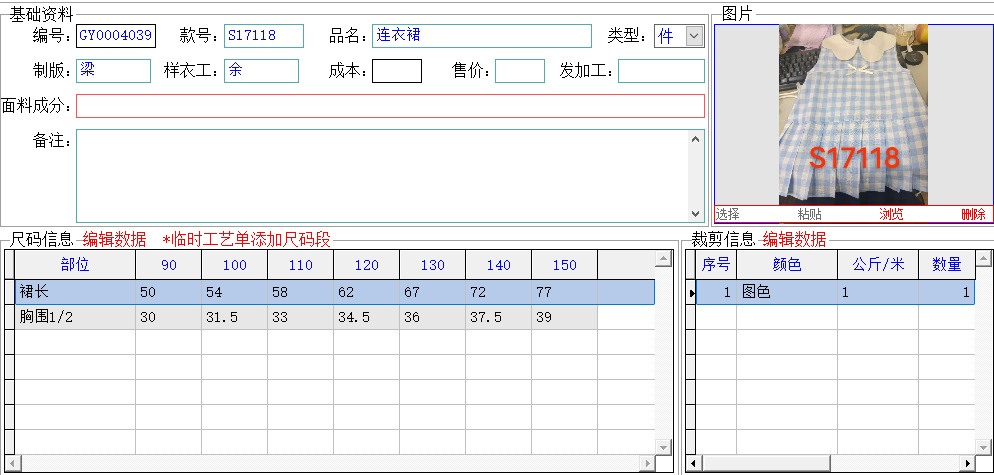Click size table vertical scrollbar up arrow

tap(663, 258)
